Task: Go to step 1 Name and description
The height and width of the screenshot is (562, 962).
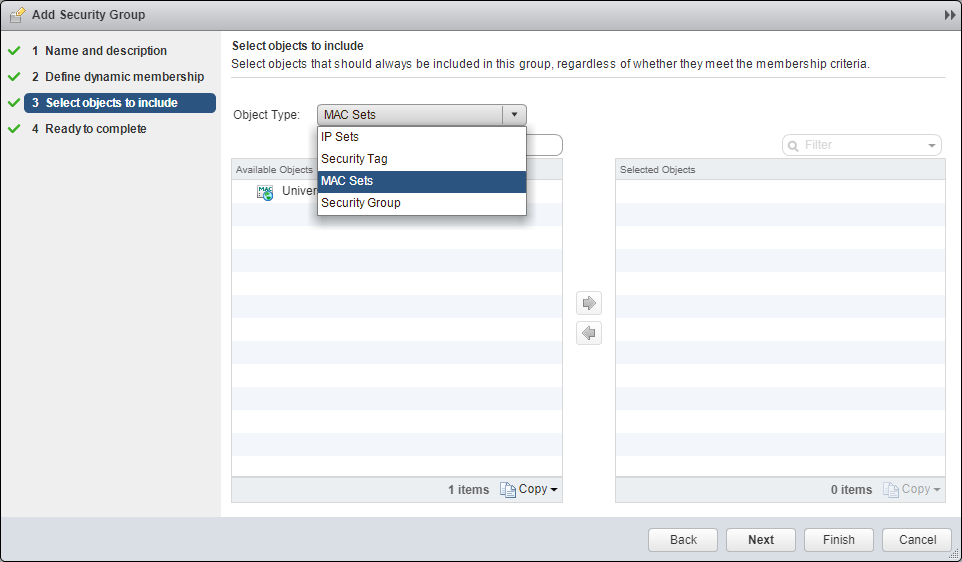Action: pos(106,51)
